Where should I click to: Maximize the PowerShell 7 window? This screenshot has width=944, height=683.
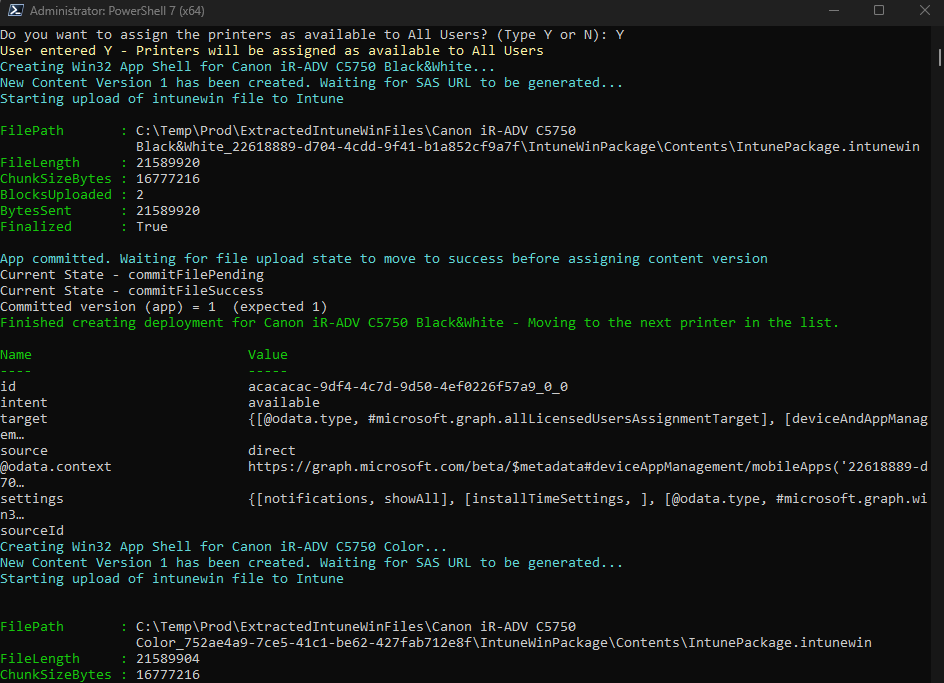[879, 11]
